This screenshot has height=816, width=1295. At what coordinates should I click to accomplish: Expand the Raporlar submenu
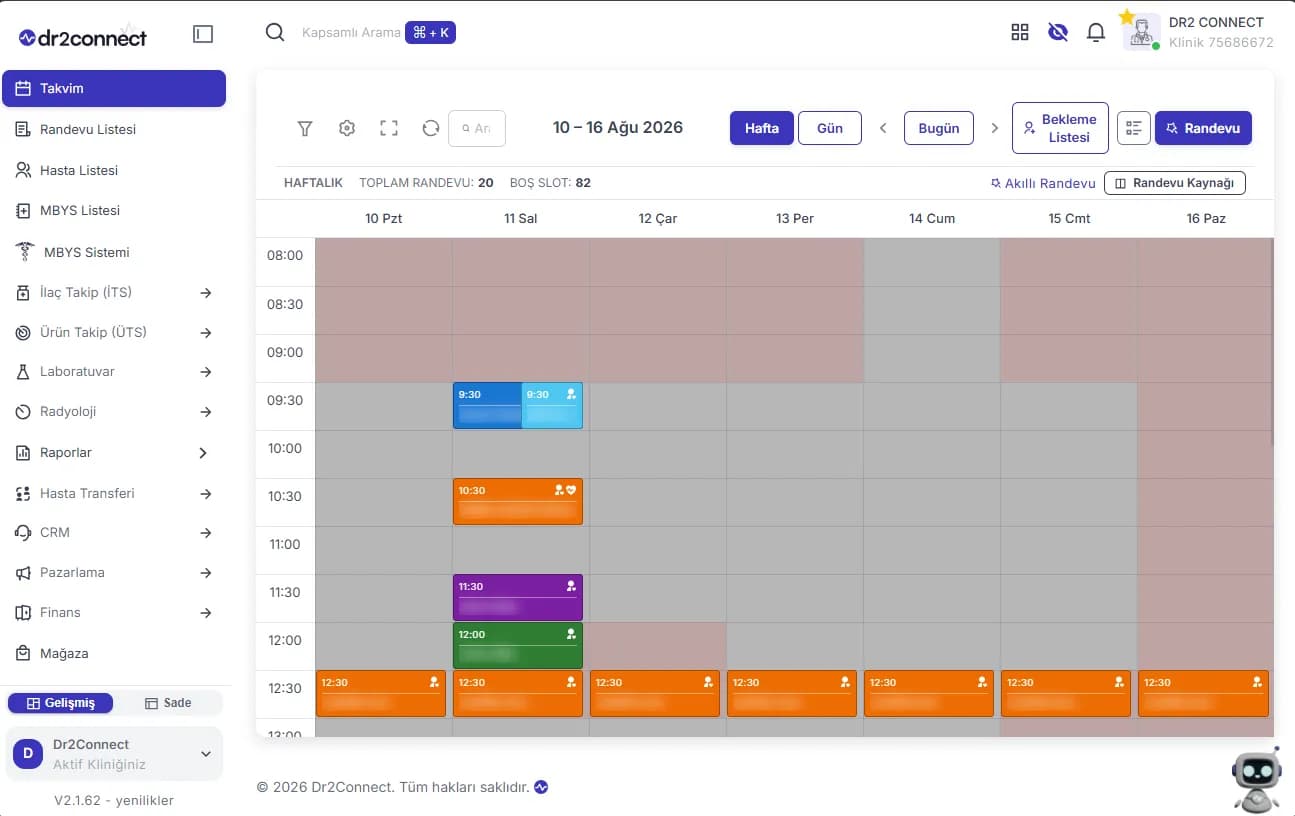pos(203,453)
